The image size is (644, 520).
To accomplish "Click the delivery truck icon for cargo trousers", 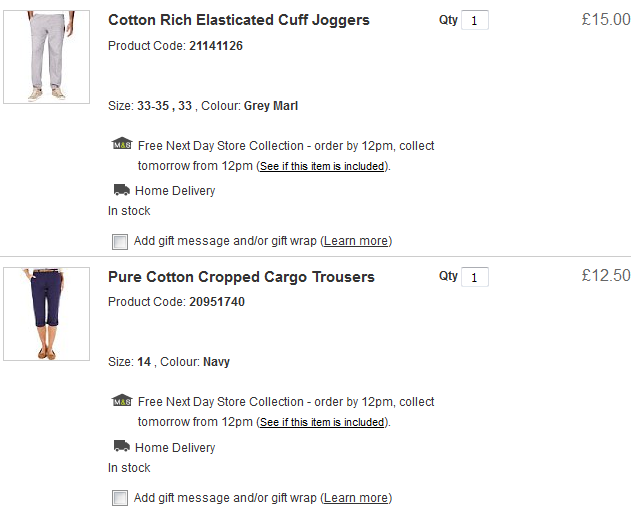I will [x=121, y=446].
